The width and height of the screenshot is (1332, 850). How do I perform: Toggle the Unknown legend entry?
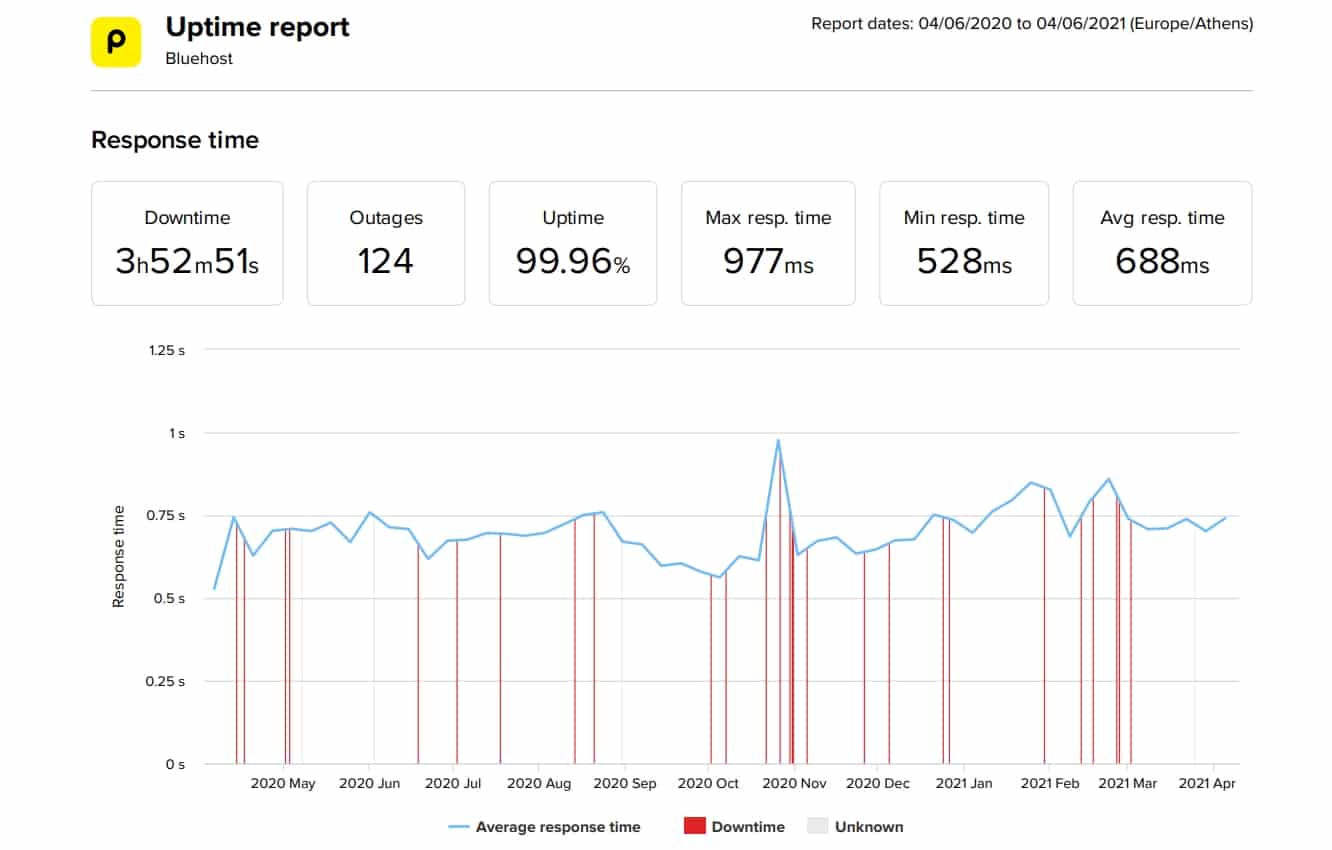point(855,827)
